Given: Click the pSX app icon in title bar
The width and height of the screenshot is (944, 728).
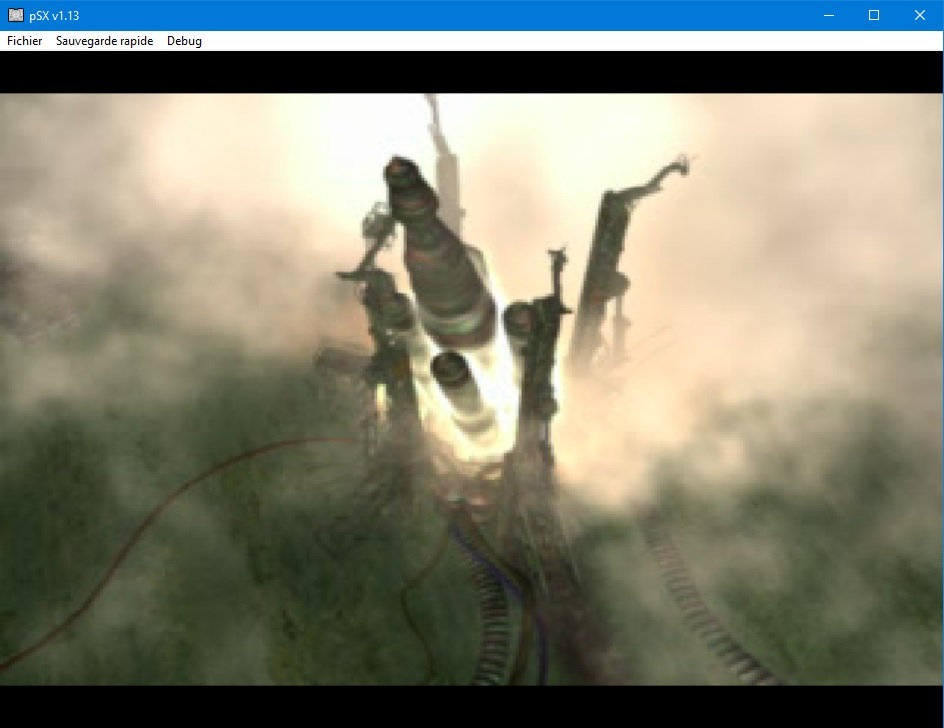Looking at the screenshot, I should coord(16,15).
